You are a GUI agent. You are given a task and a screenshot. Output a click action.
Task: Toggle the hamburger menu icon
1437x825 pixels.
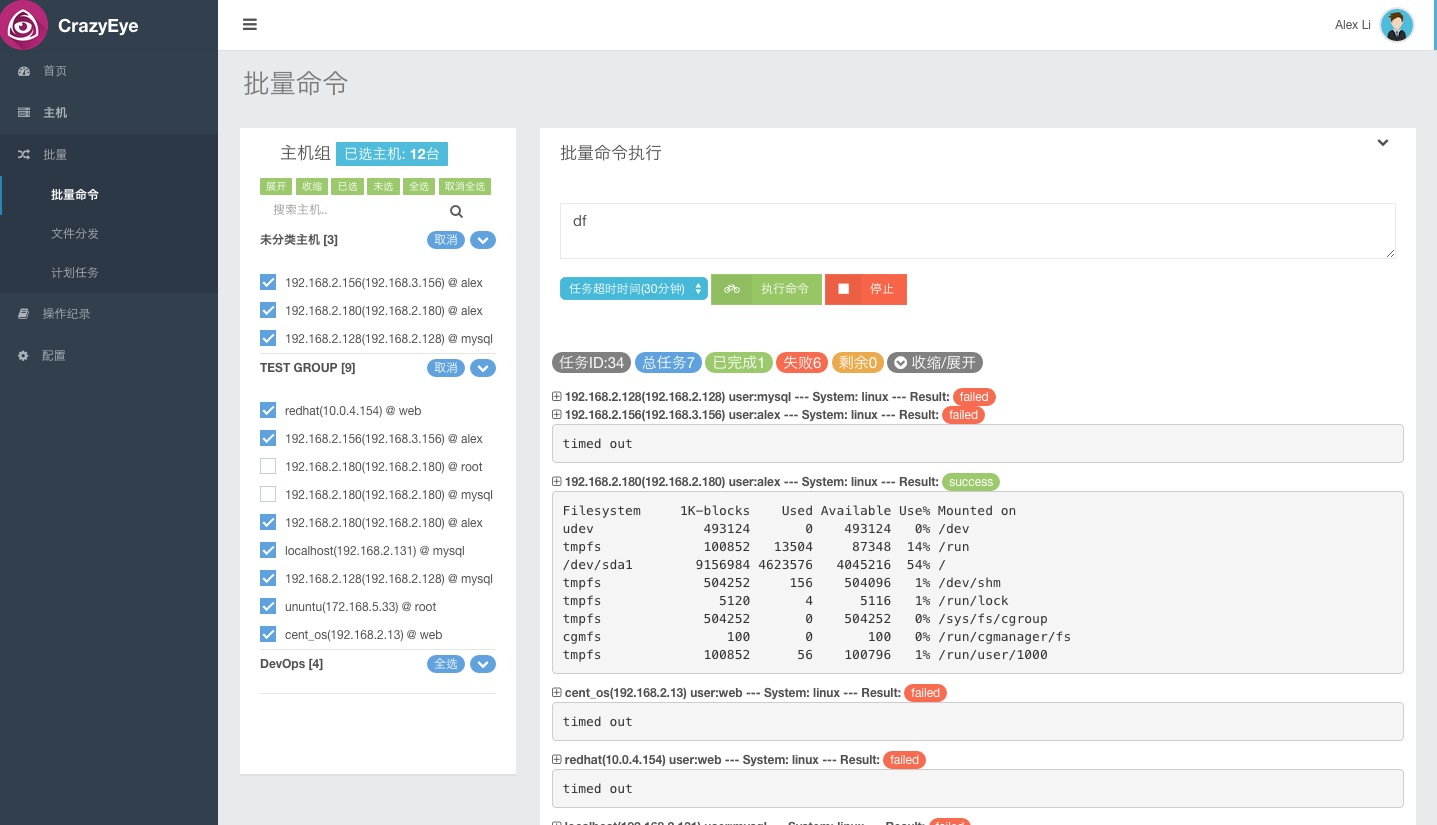250,24
